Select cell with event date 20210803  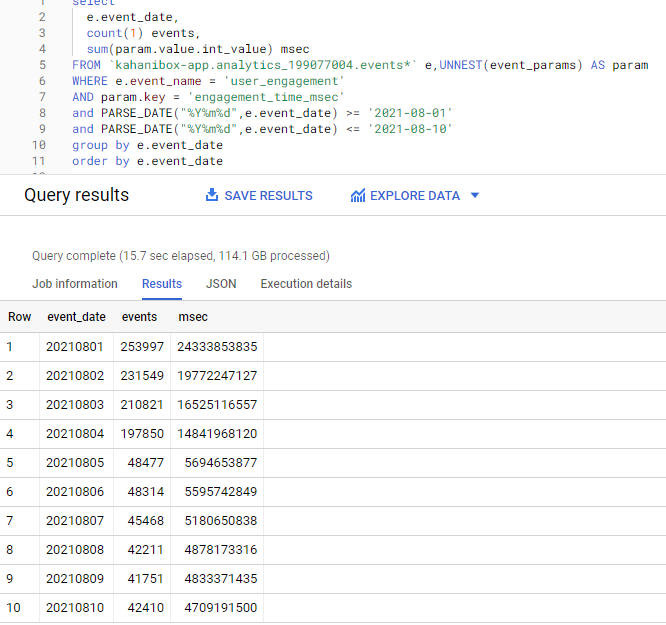click(75, 404)
